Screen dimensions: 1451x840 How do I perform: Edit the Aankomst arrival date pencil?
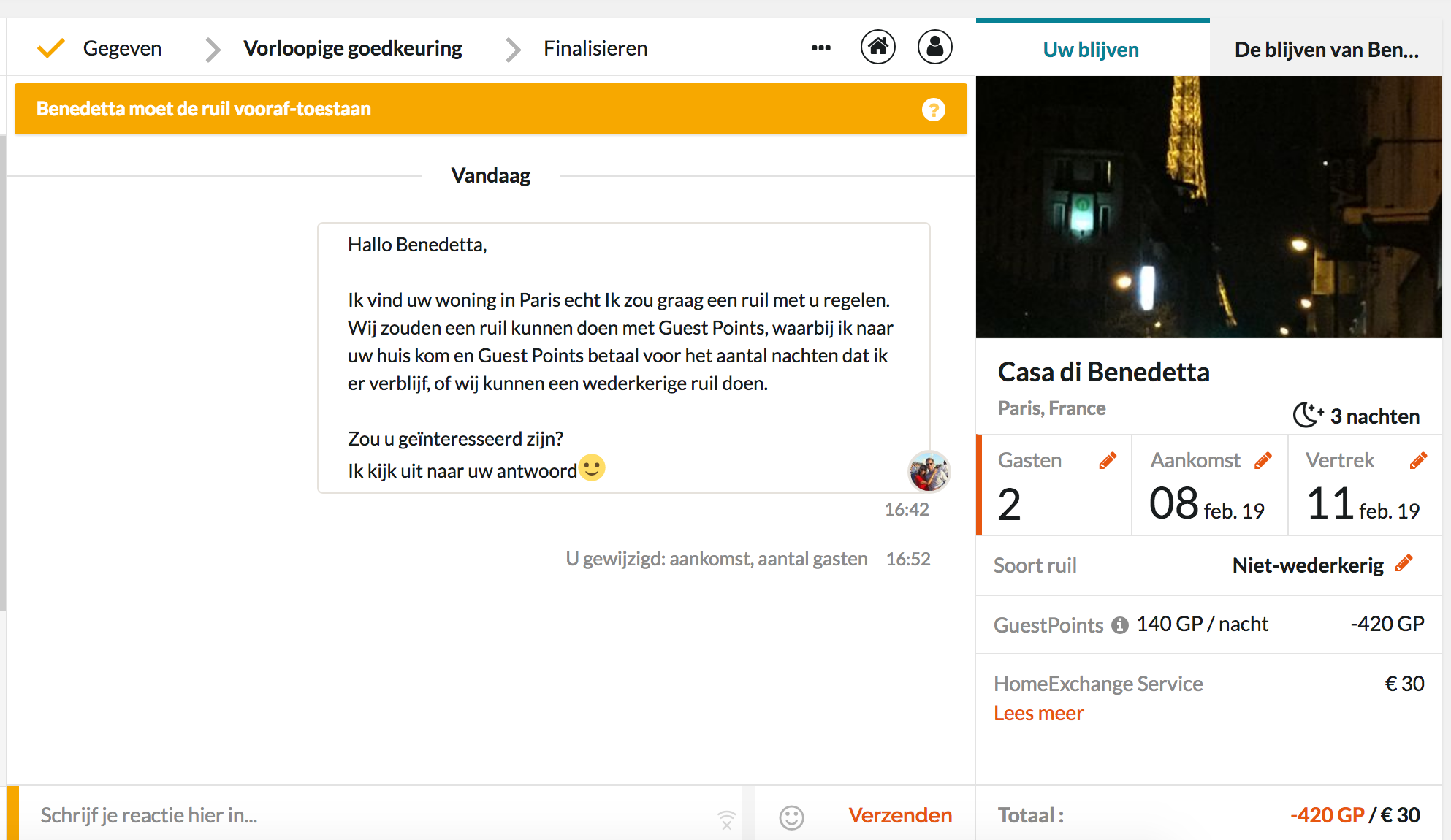coord(1263,460)
